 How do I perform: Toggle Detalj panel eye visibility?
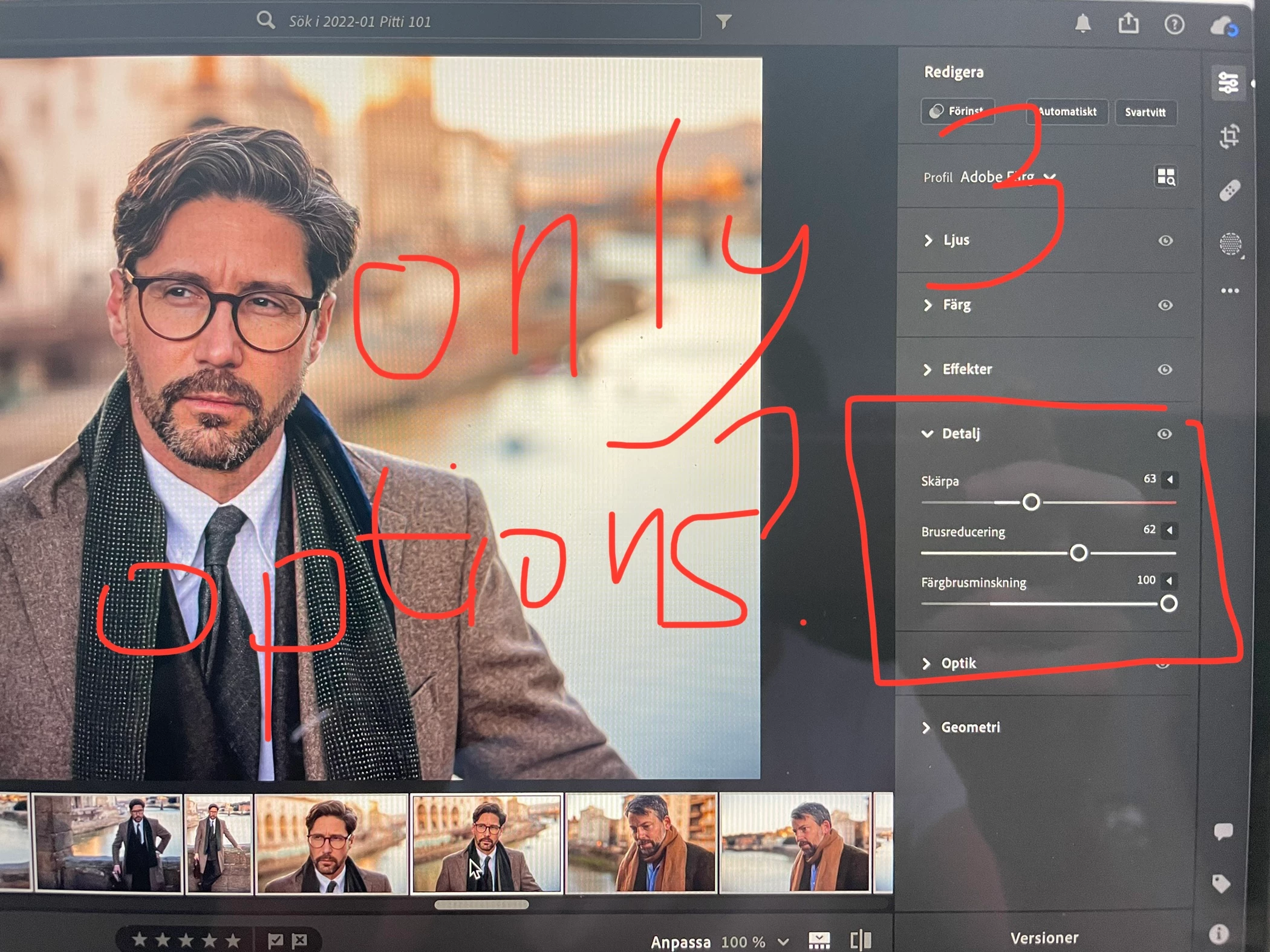(x=1164, y=434)
